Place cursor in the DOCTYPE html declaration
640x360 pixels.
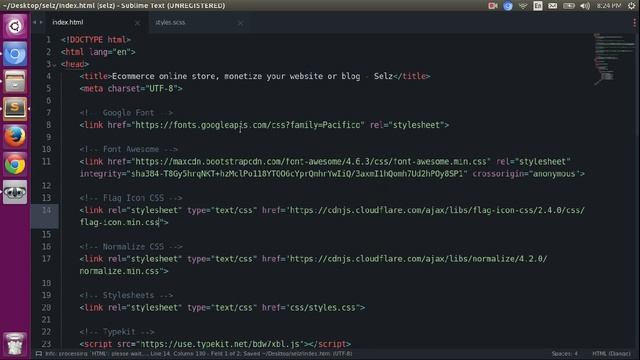pos(96,40)
